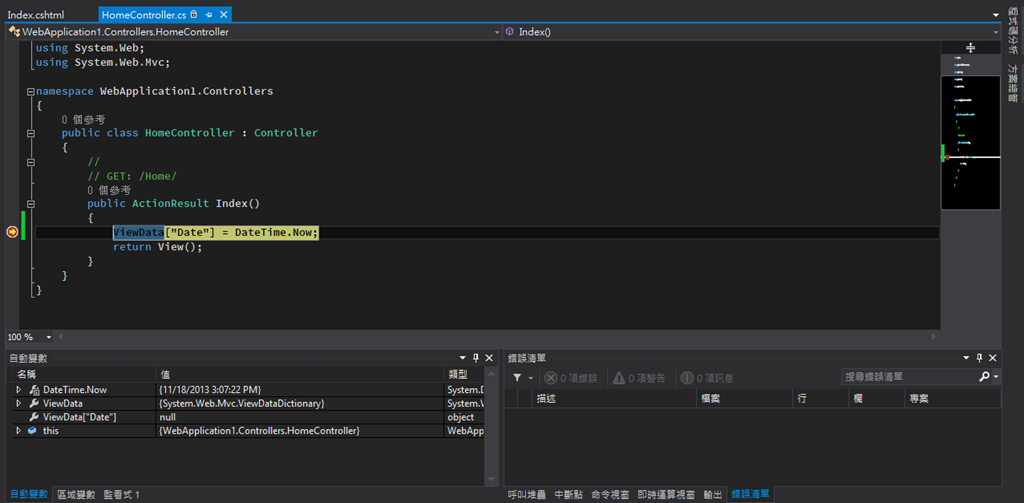
Task: Toggle the 0 項警告 filter
Action: (639, 378)
